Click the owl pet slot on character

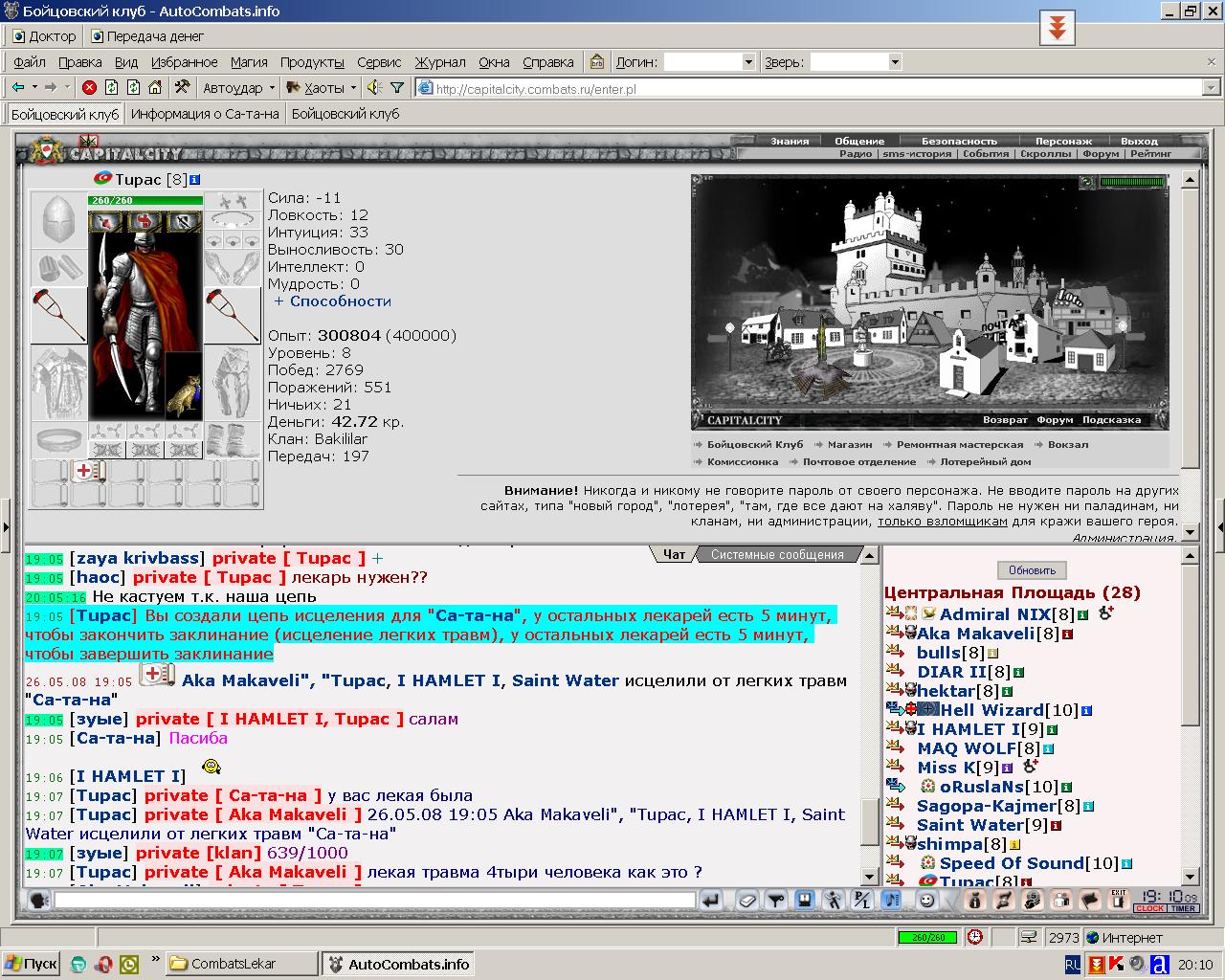pos(184,386)
